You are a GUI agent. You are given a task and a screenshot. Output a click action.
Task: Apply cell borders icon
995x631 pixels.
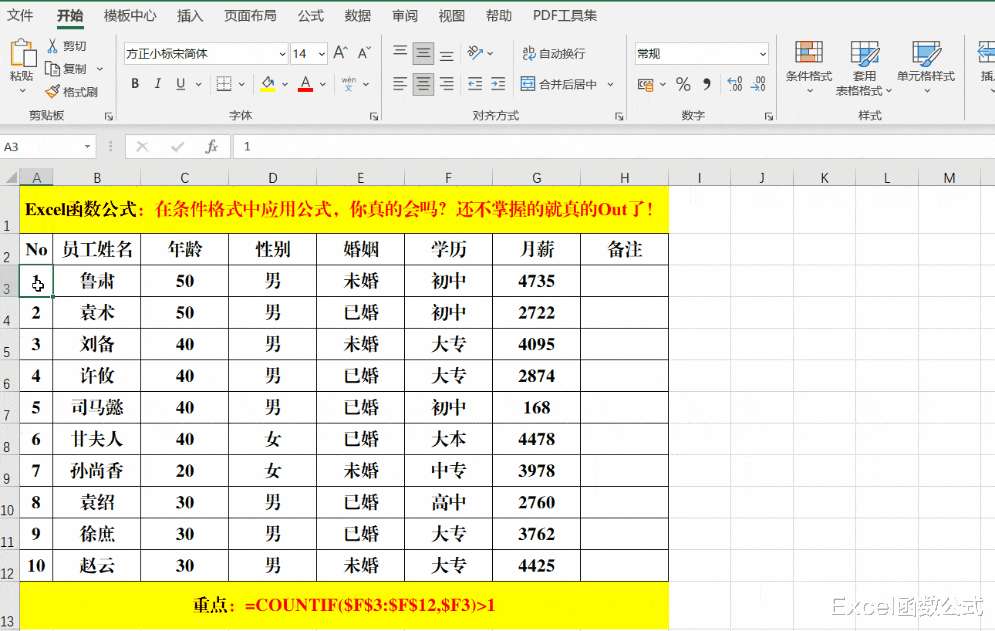pos(224,84)
